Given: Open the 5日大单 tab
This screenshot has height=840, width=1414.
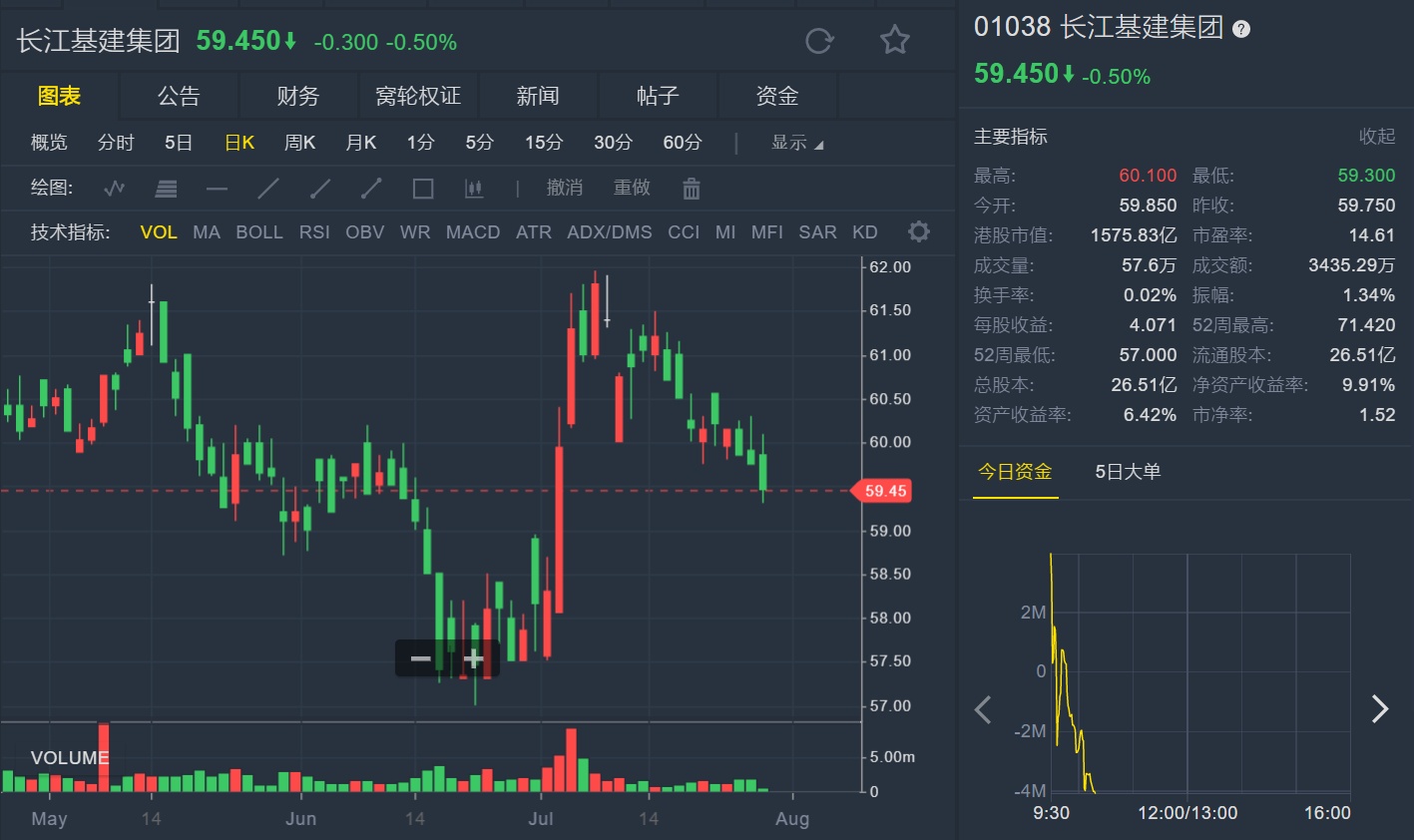Looking at the screenshot, I should click(x=1128, y=472).
